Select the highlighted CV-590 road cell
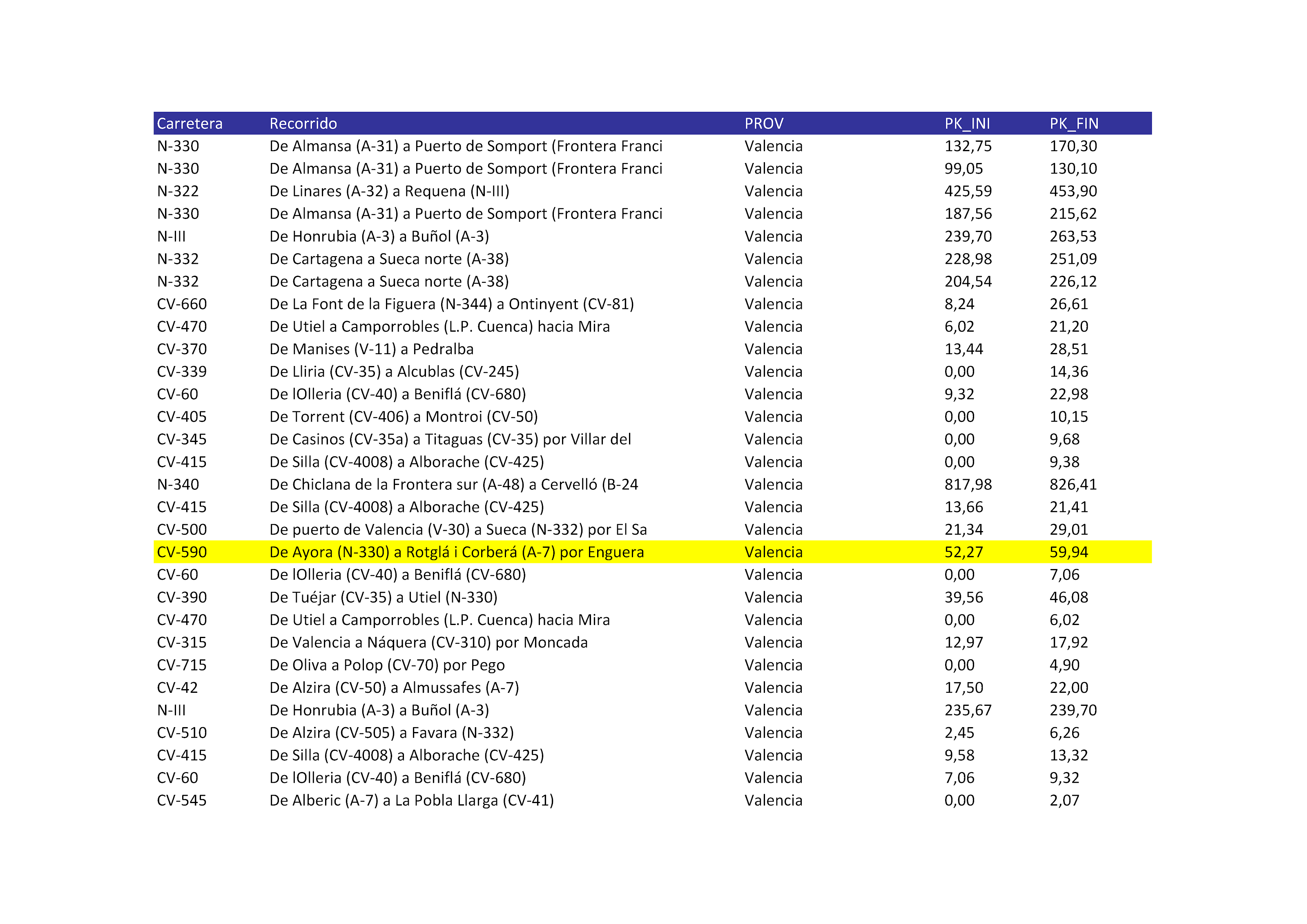The width and height of the screenshot is (1307, 924). (182, 552)
